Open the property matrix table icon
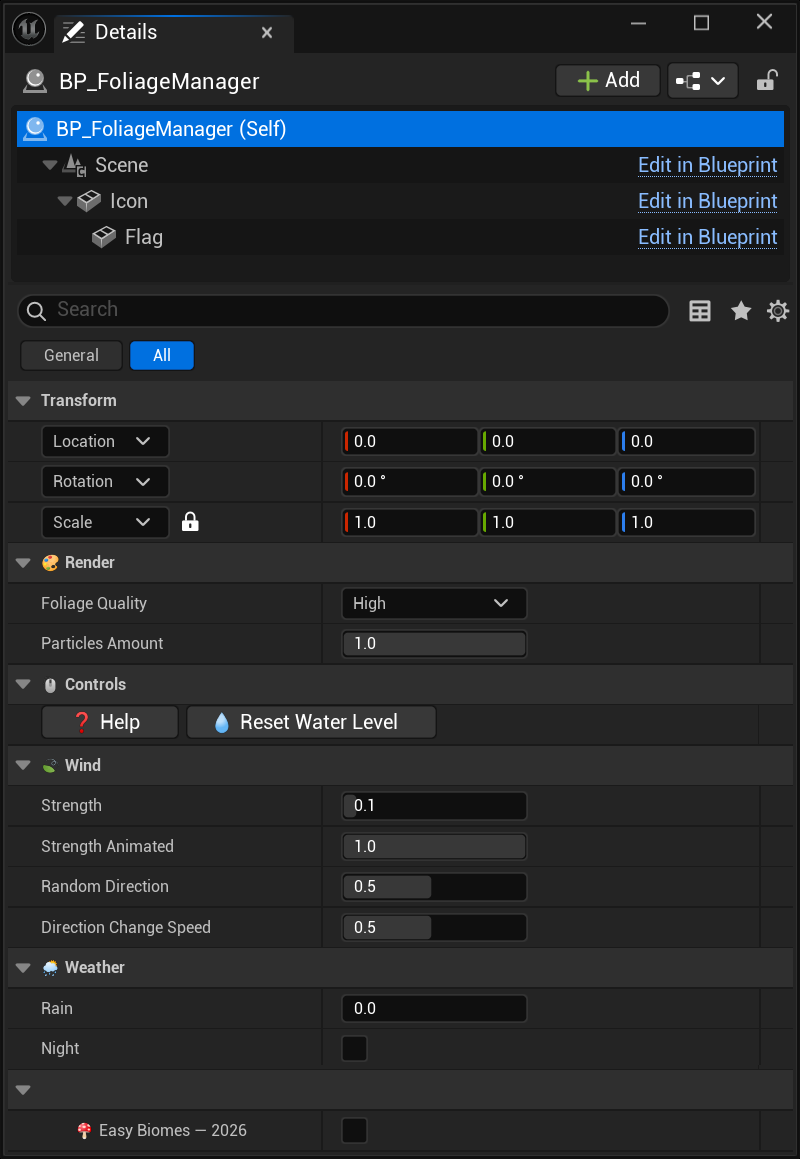The width and height of the screenshot is (800, 1159). click(x=699, y=310)
